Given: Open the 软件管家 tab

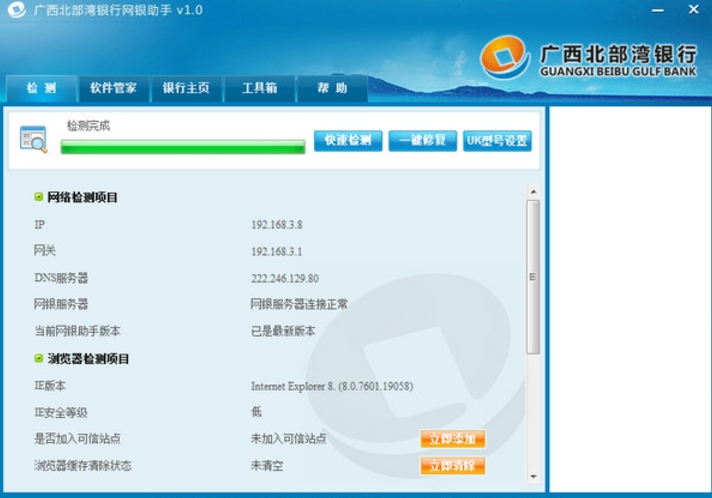Looking at the screenshot, I should (x=114, y=88).
